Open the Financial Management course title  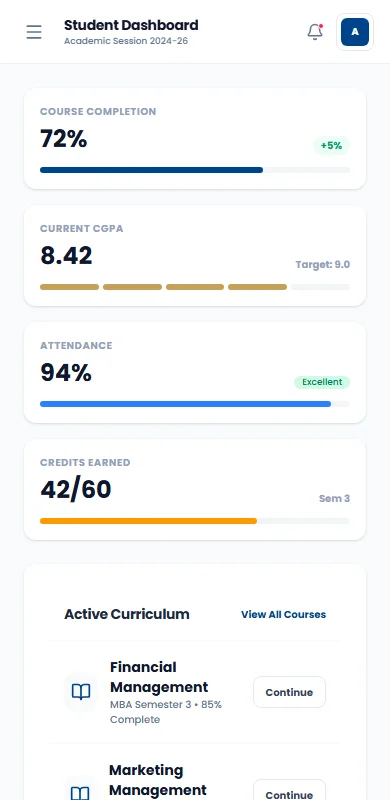point(159,677)
